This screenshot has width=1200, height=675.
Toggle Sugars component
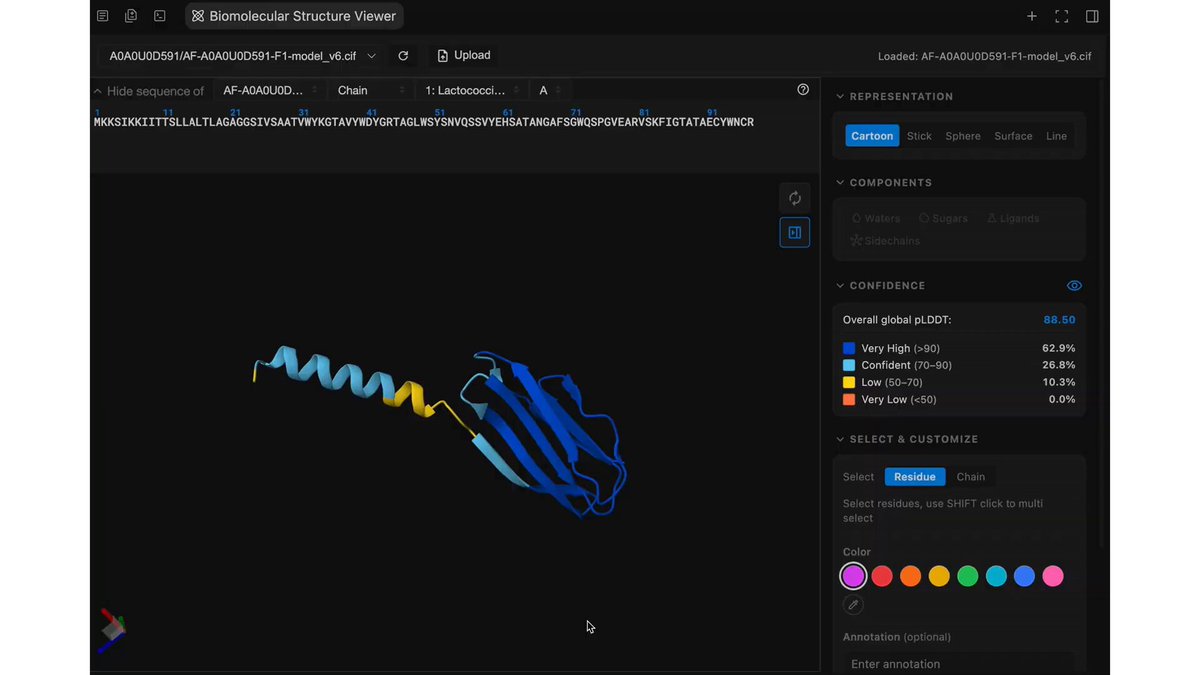[943, 218]
